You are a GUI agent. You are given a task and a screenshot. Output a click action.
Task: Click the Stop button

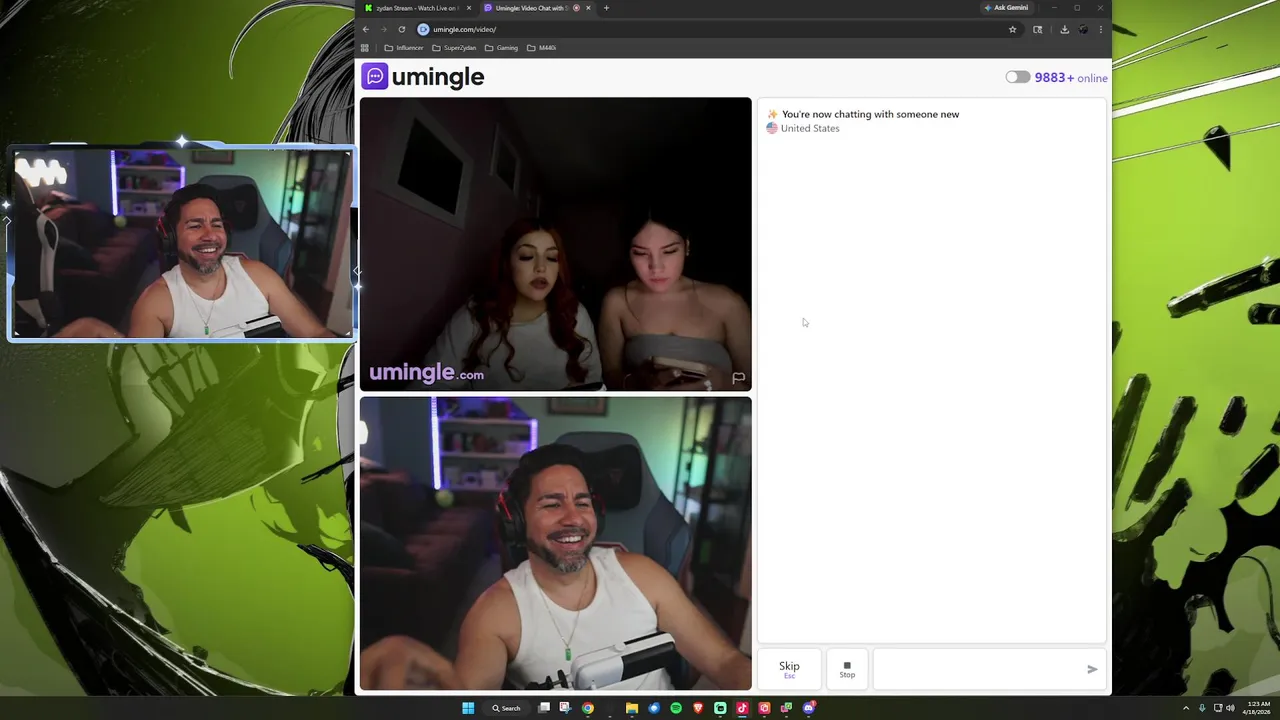coord(847,669)
